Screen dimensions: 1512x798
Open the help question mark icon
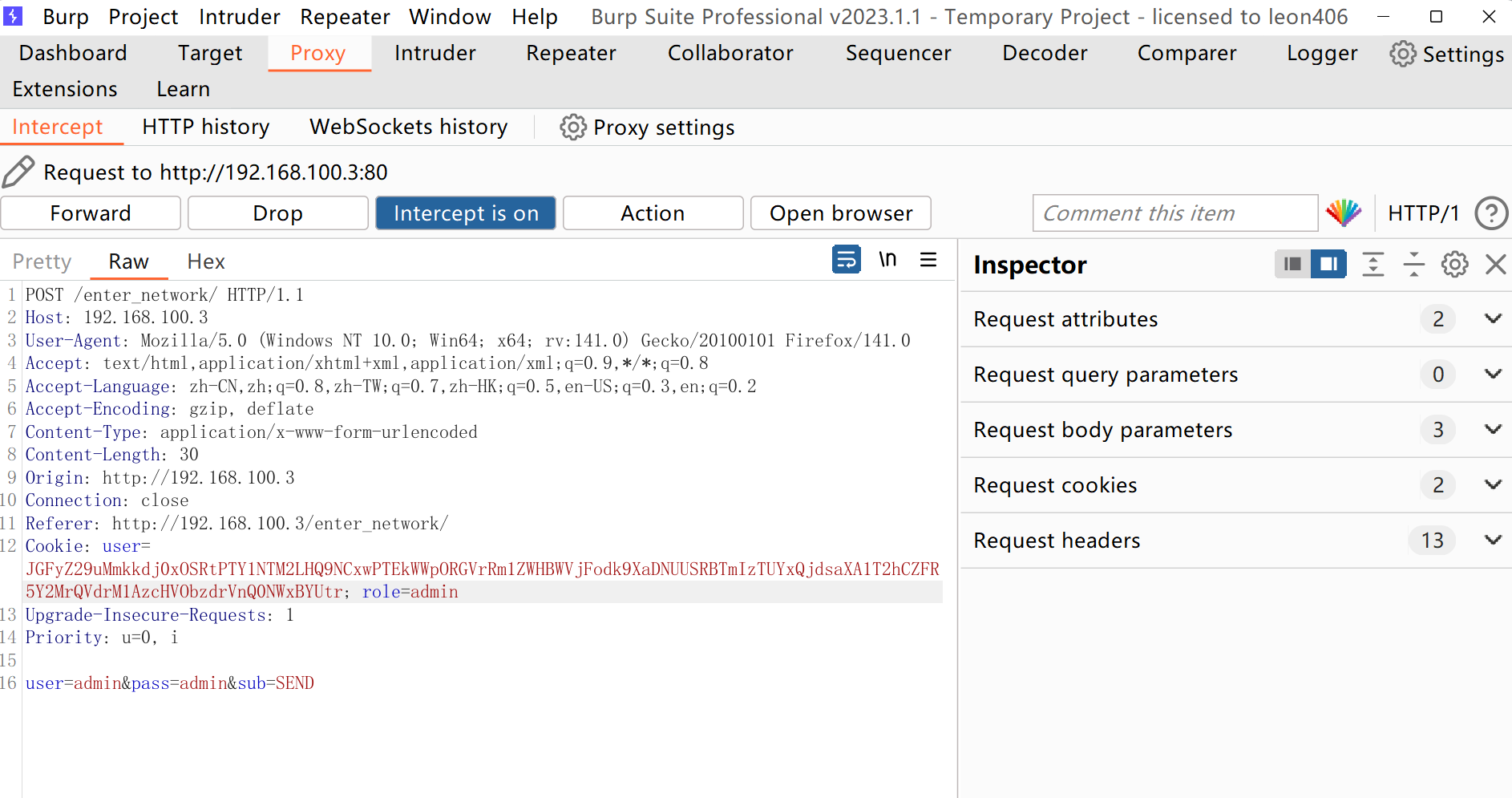pos(1491,213)
